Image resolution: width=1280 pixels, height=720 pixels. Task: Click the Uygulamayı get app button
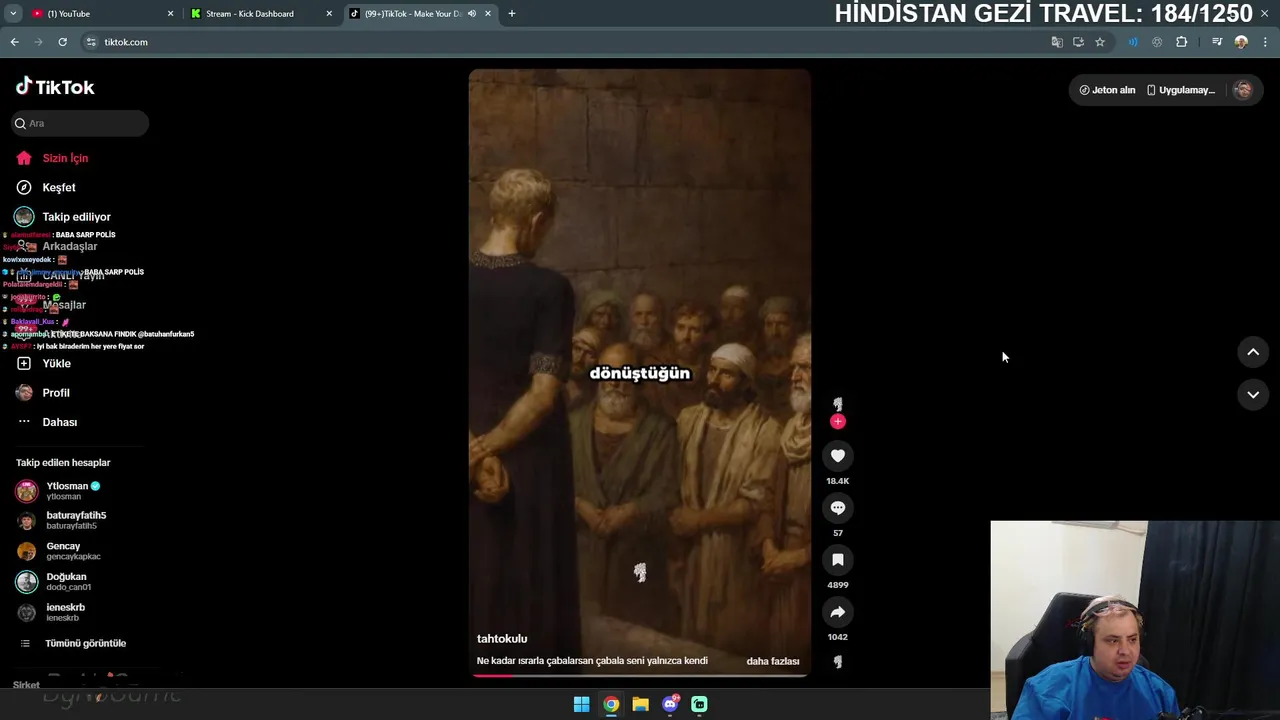1181,90
